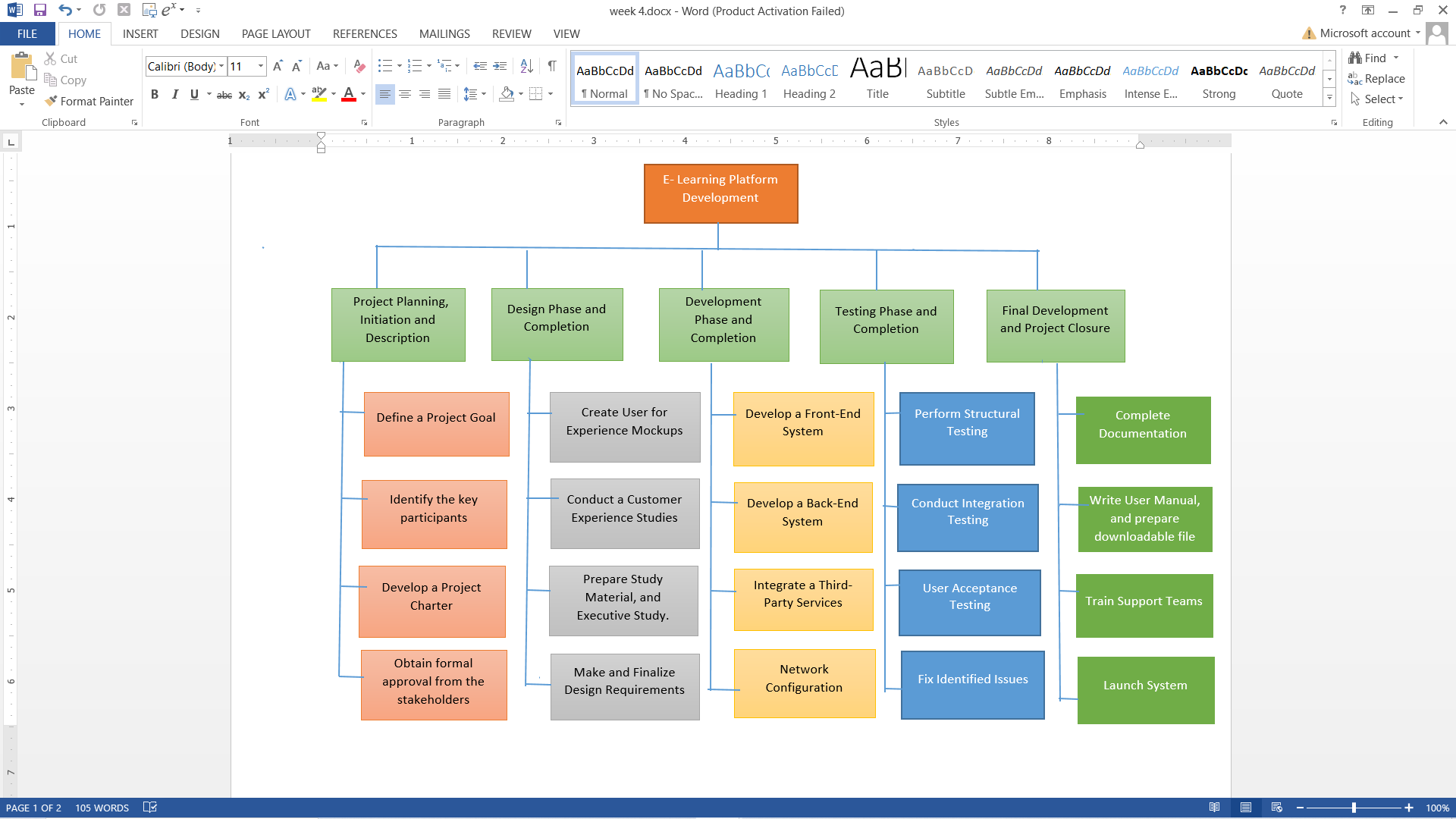Toggle superscript formatting
This screenshot has width=1456, height=819.
pyautogui.click(x=262, y=94)
